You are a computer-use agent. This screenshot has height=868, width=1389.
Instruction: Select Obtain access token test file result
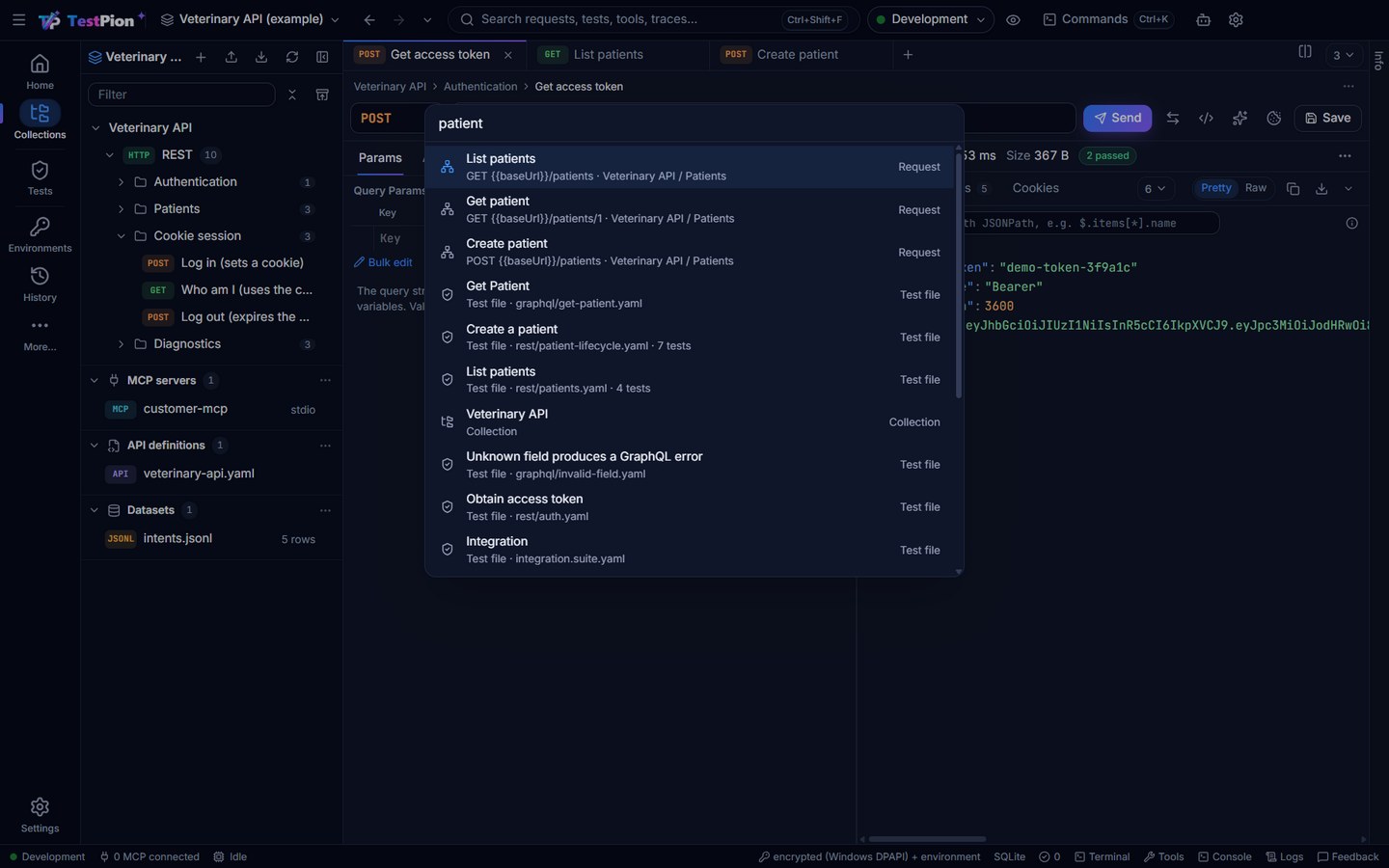(692, 507)
